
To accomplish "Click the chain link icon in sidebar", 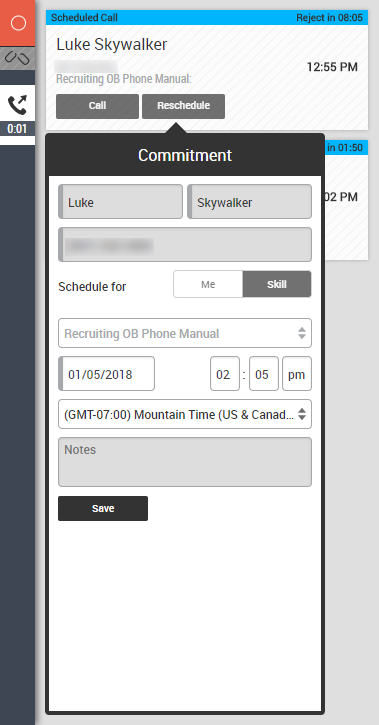I will 17,58.
